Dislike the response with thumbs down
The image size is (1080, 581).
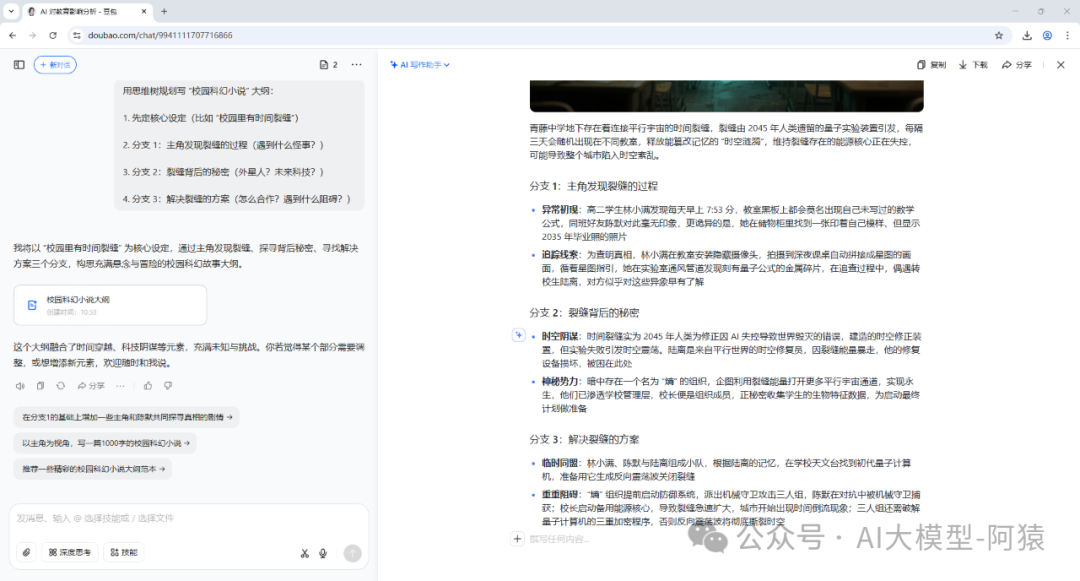168,386
